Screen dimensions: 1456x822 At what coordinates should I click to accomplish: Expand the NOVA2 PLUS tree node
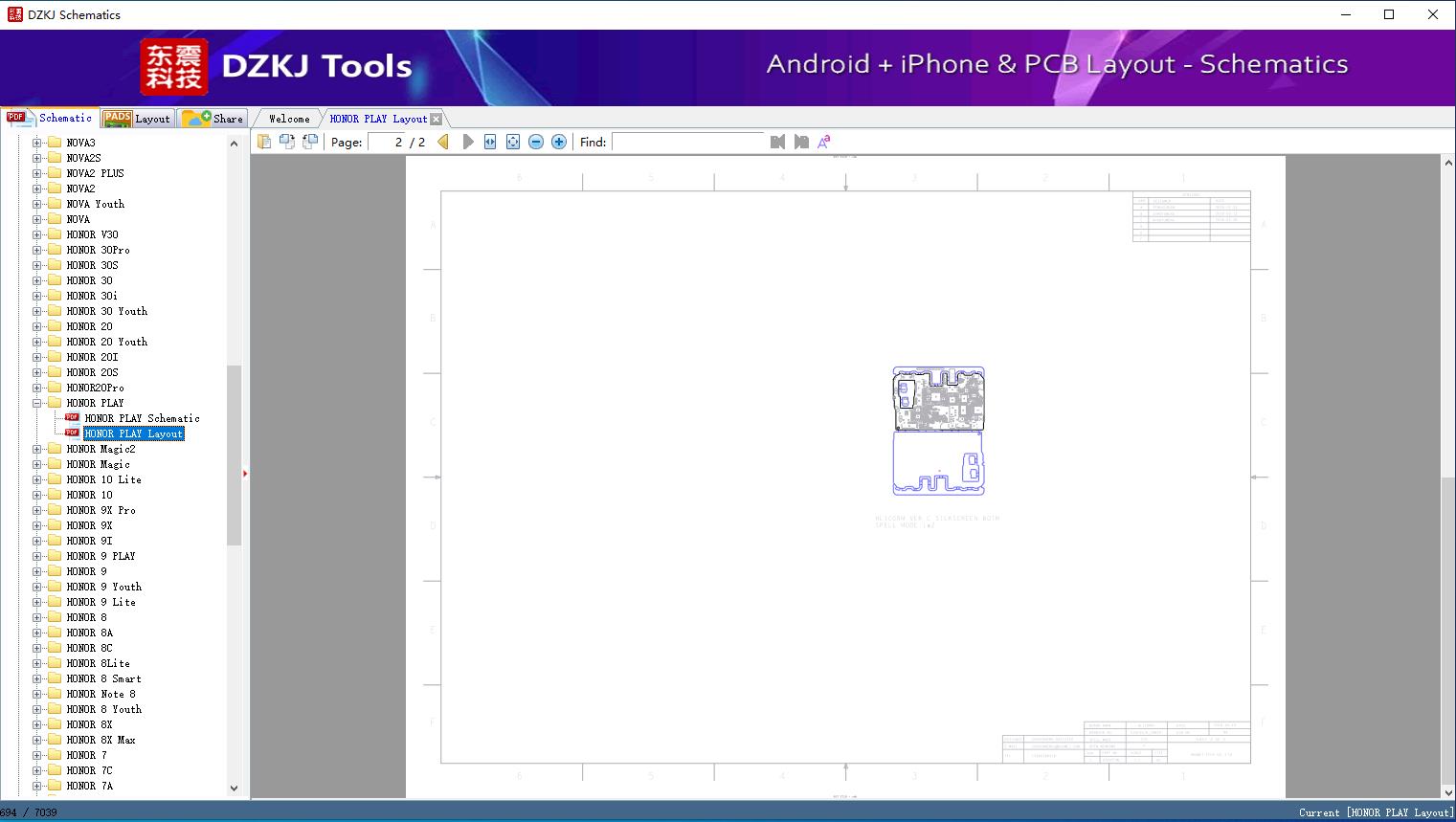click(36, 173)
